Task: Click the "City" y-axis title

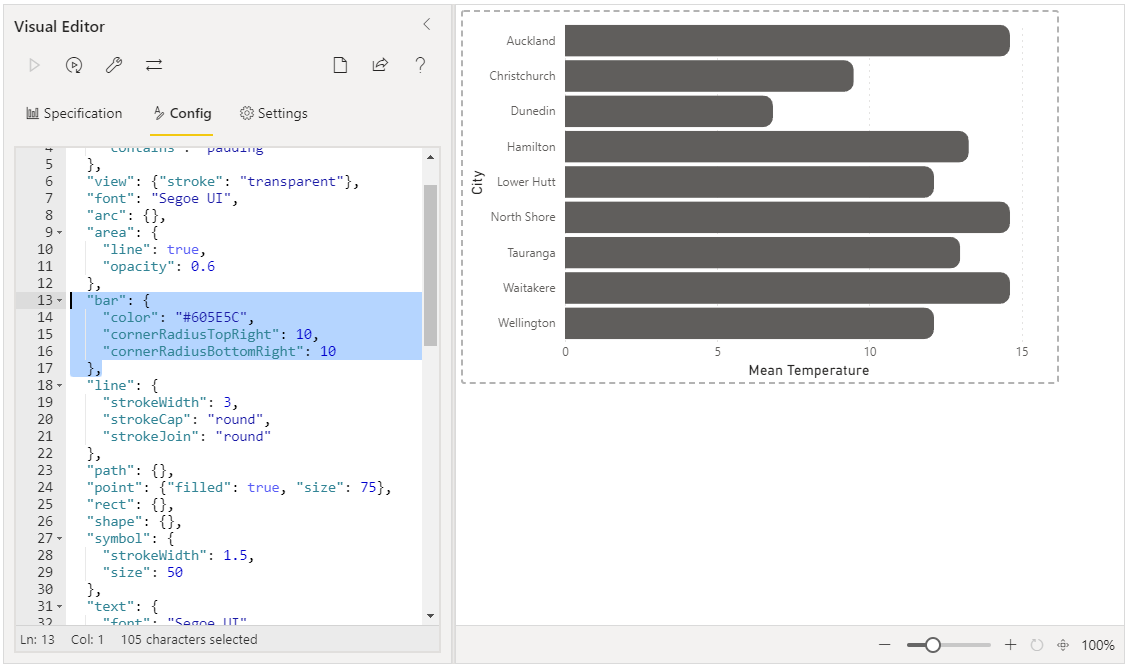Action: click(477, 183)
